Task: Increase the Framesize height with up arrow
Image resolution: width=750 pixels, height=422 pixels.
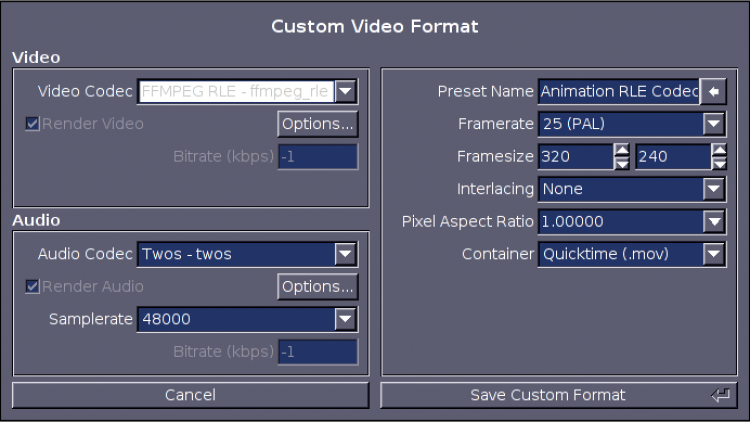Action: [x=719, y=150]
